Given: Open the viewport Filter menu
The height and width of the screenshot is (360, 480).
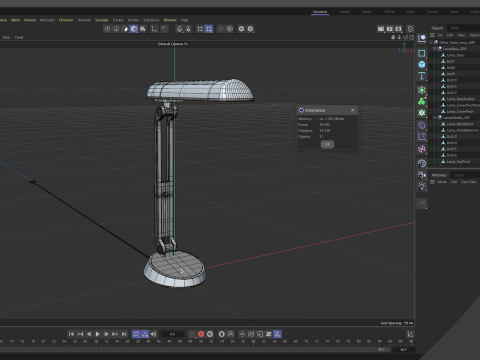Looking at the screenshot, I should 6,37.
